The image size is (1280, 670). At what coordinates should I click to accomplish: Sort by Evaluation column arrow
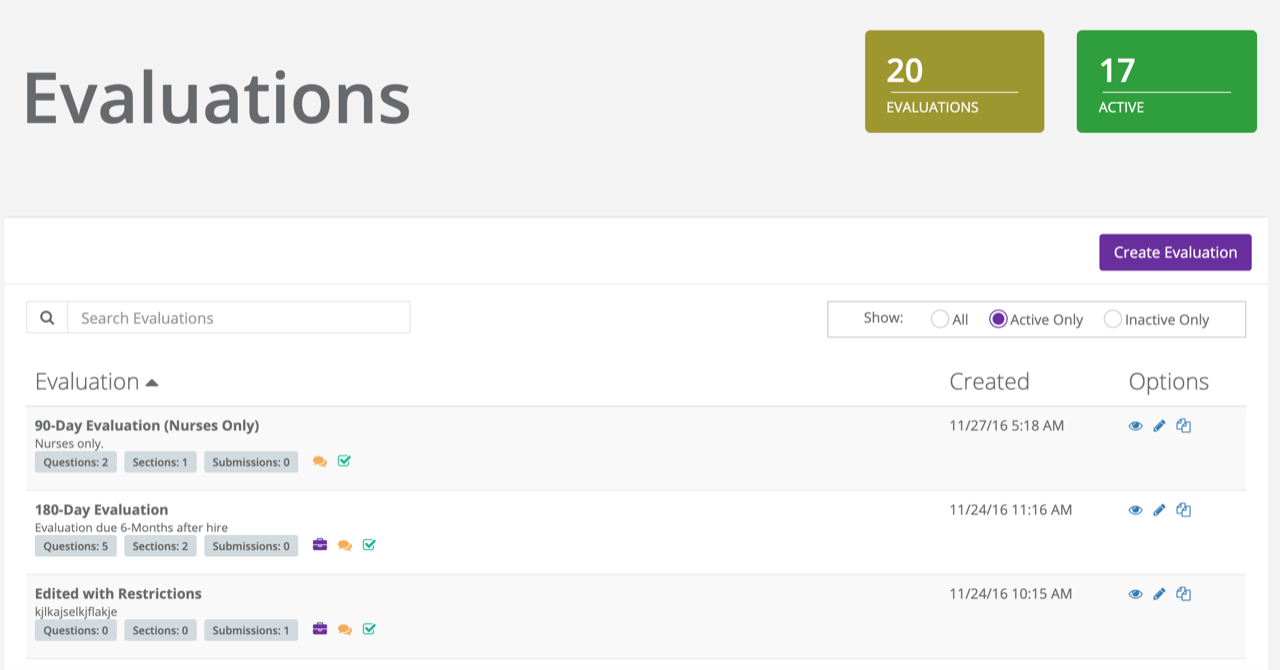coord(152,382)
